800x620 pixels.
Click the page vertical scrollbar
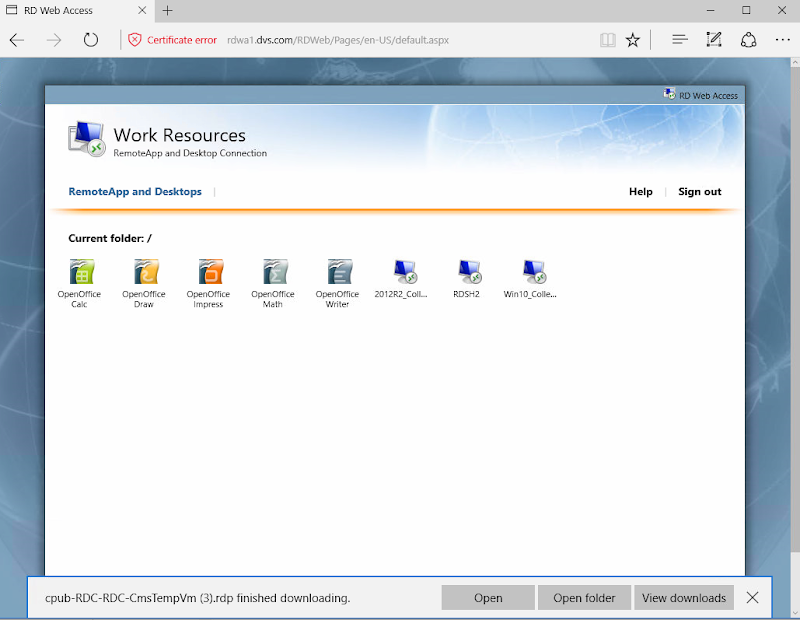795,311
